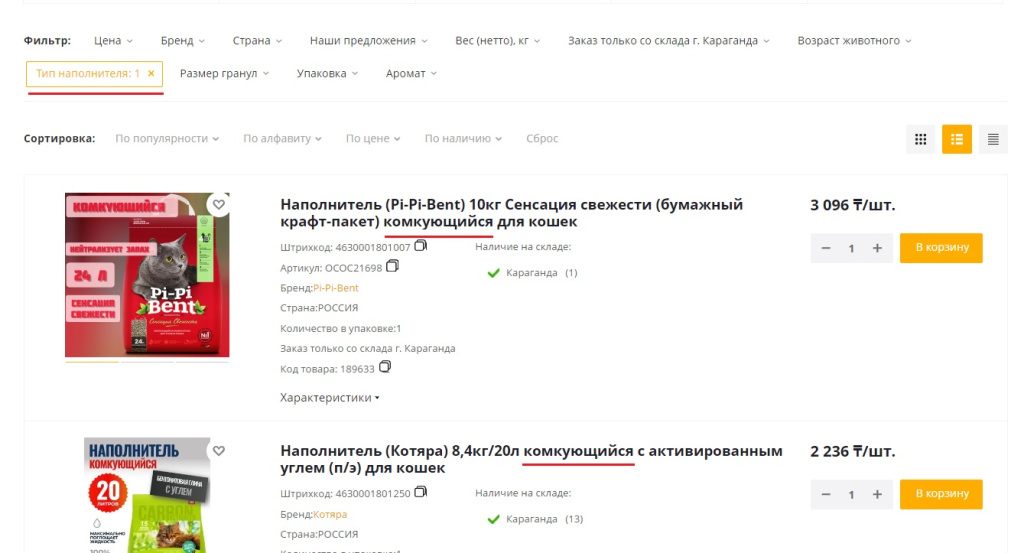Expand Возраст животного filter
This screenshot has height=553, width=1024.
click(854, 40)
